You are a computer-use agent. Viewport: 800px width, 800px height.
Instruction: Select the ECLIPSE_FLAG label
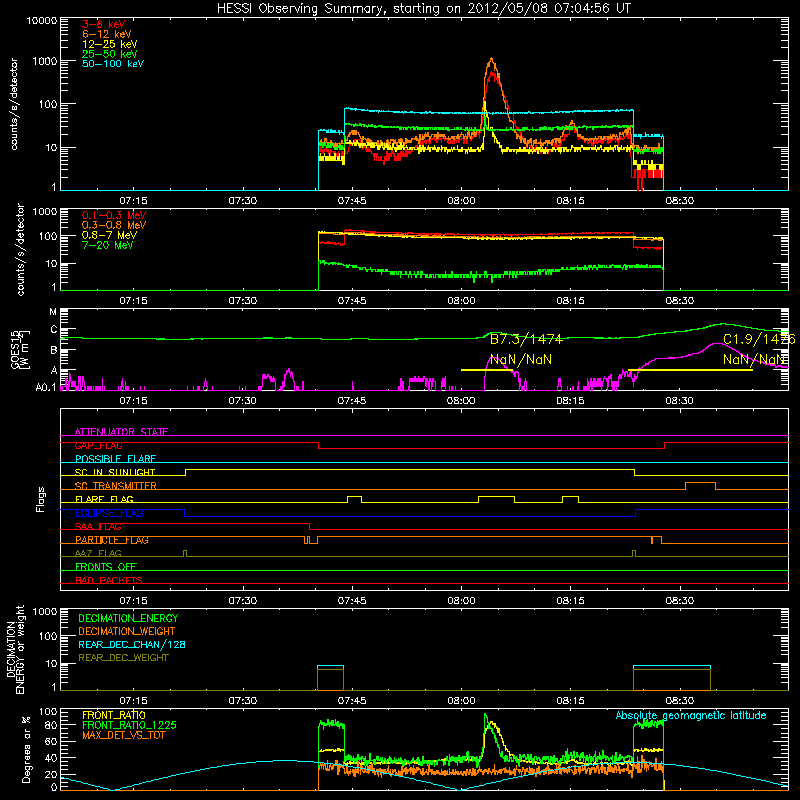(109, 513)
